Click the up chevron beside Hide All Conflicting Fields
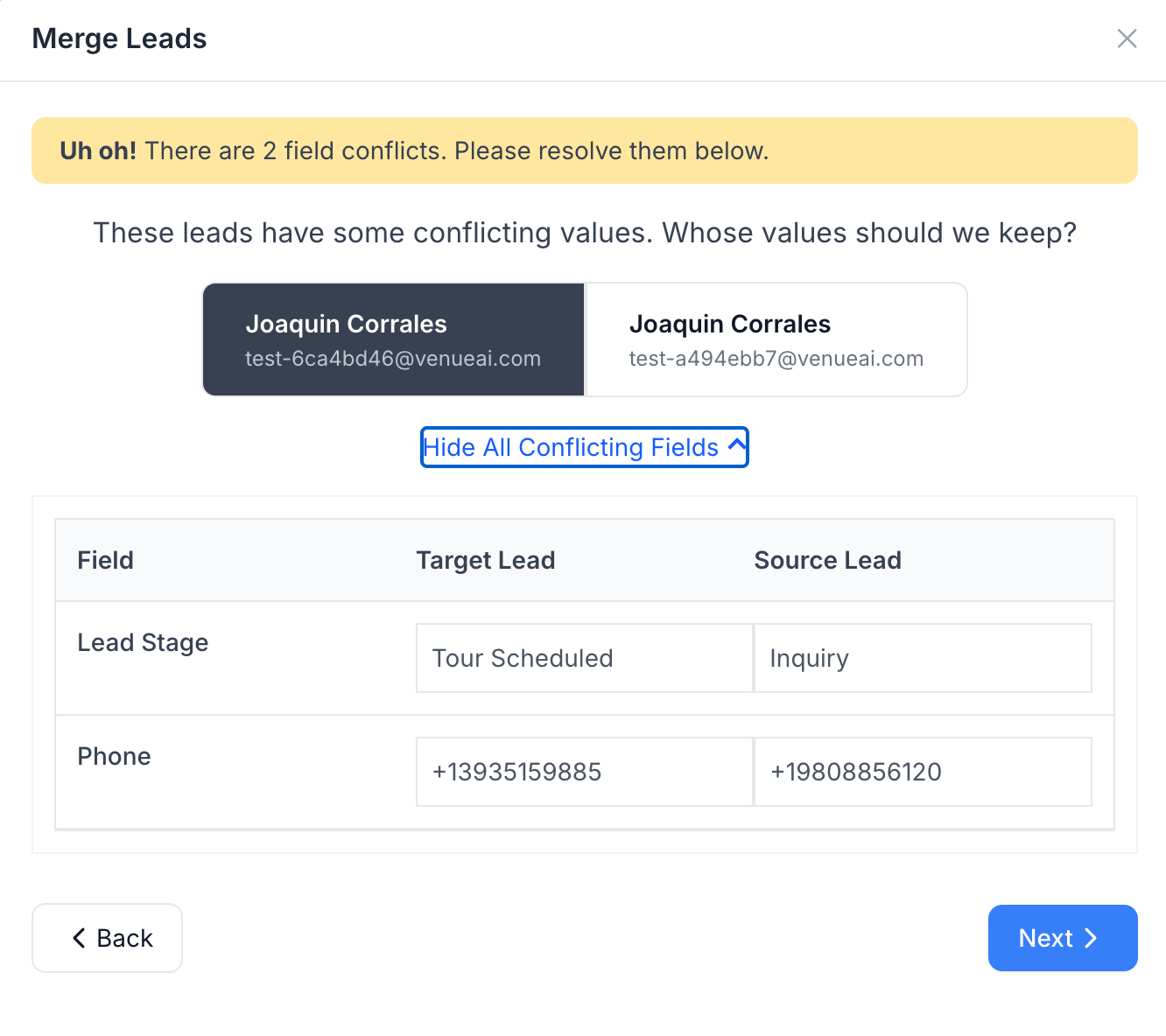Screen dimensions: 1166x1036 click(737, 445)
